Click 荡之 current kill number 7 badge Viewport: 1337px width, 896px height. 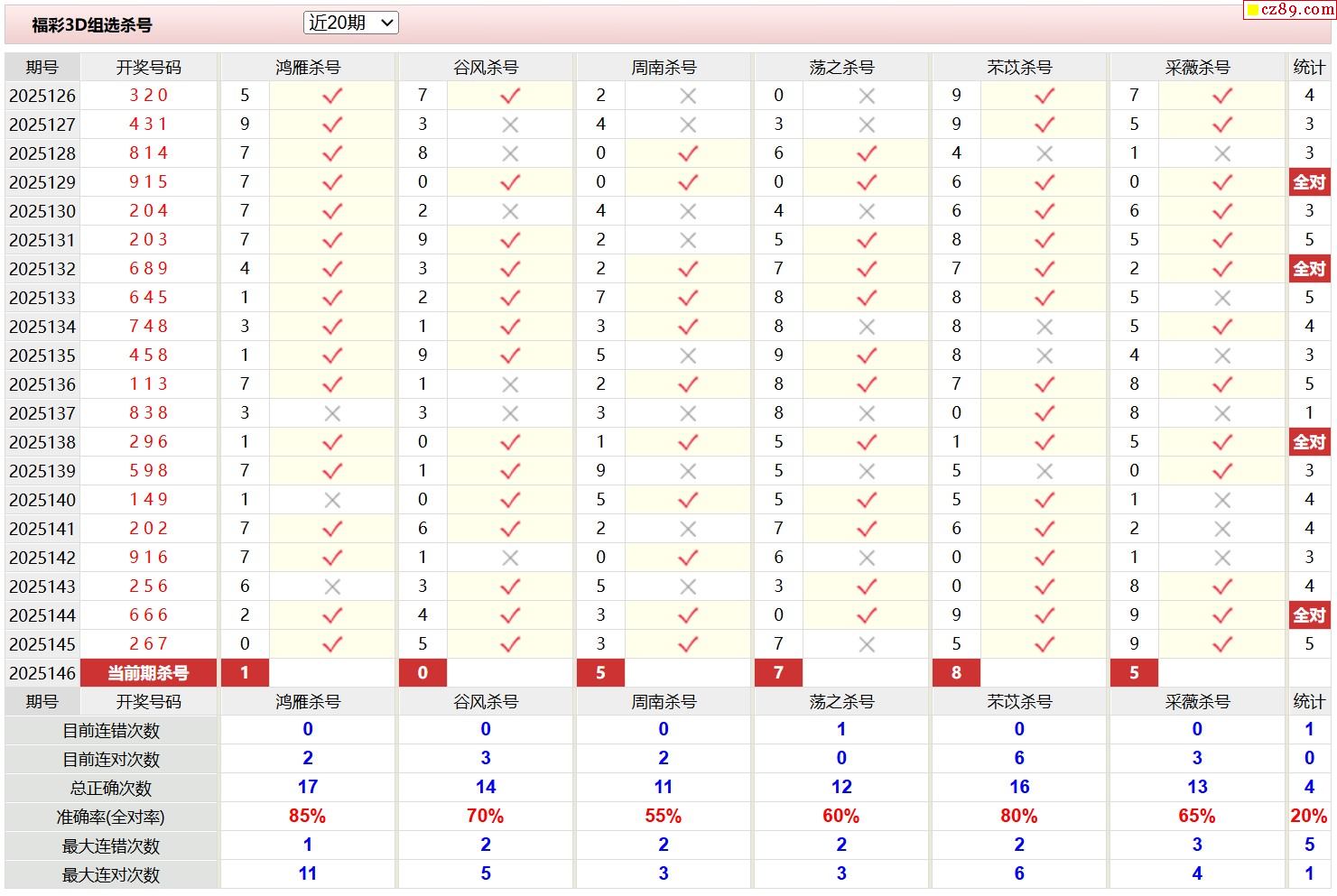click(x=778, y=673)
